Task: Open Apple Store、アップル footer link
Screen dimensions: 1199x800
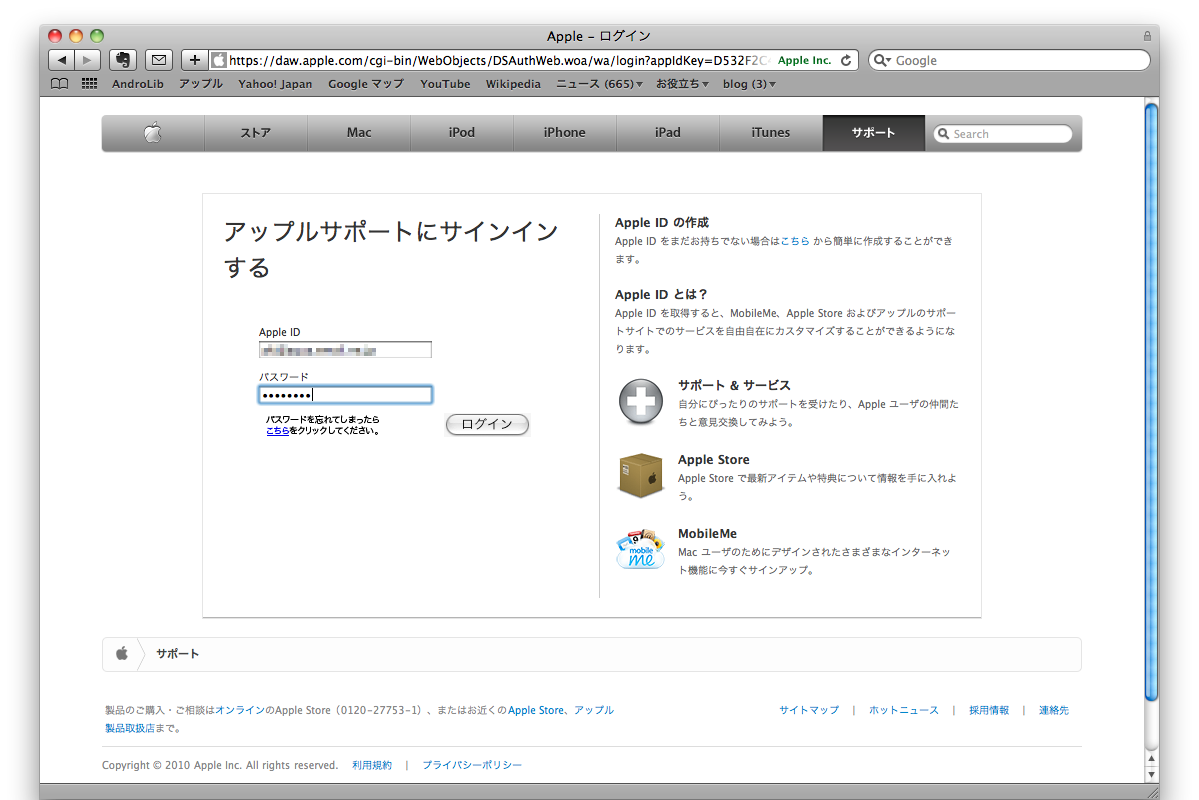Action: click(x=561, y=710)
